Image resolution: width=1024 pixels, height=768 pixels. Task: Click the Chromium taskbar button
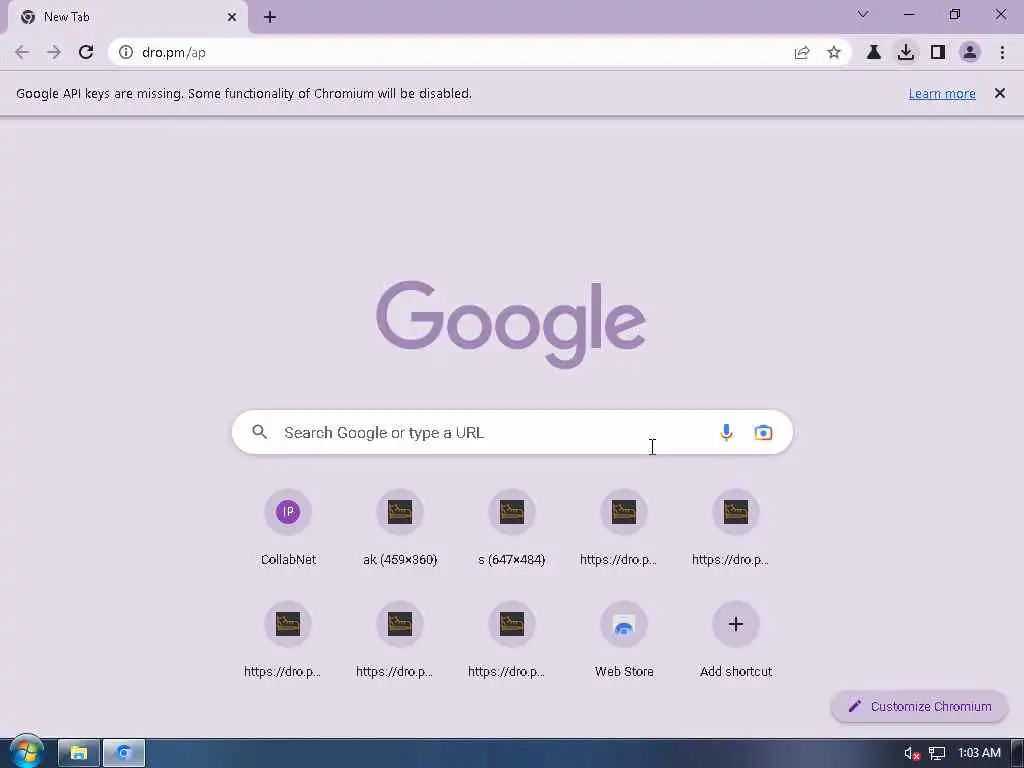point(123,753)
